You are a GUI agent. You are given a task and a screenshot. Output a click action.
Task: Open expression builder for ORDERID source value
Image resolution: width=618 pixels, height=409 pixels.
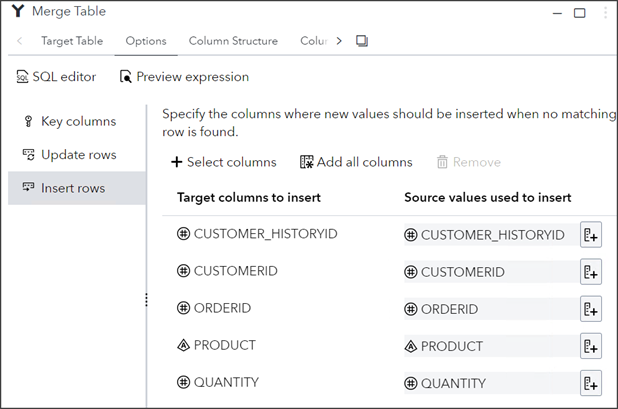591,309
